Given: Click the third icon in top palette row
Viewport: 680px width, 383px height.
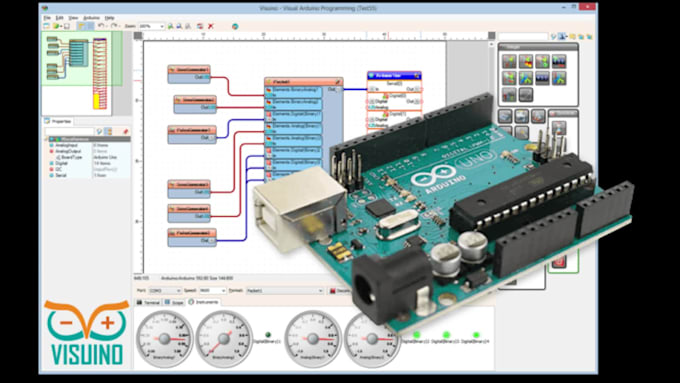Looking at the screenshot, I should (542, 61).
